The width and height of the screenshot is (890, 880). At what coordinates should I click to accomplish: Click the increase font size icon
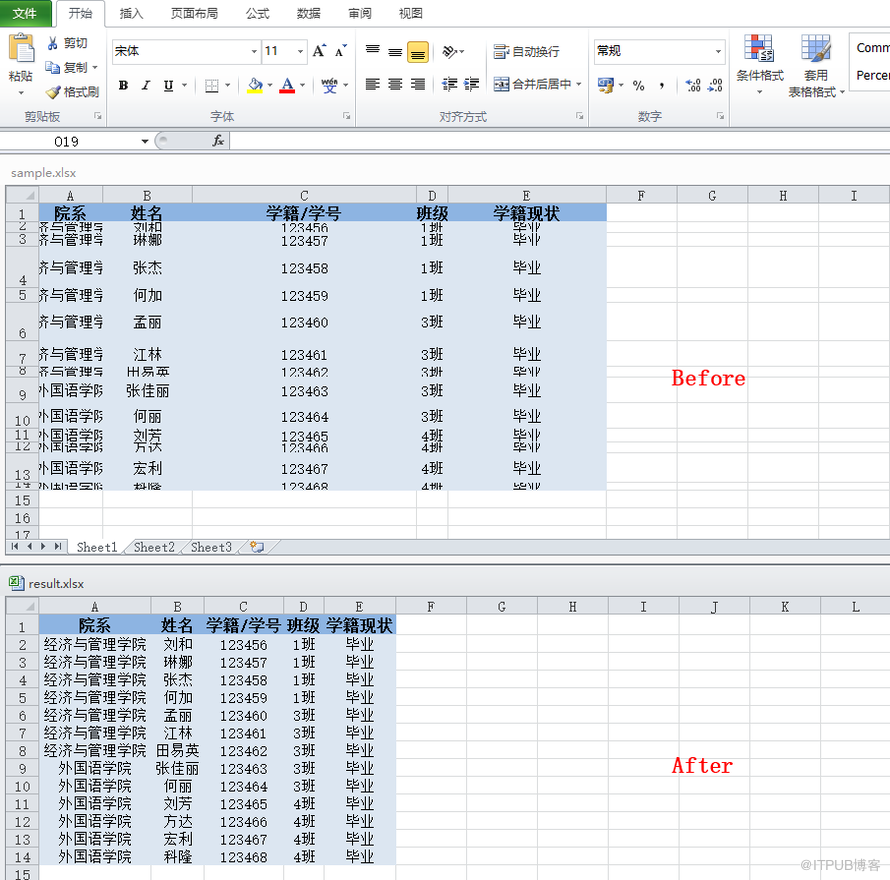(x=319, y=51)
